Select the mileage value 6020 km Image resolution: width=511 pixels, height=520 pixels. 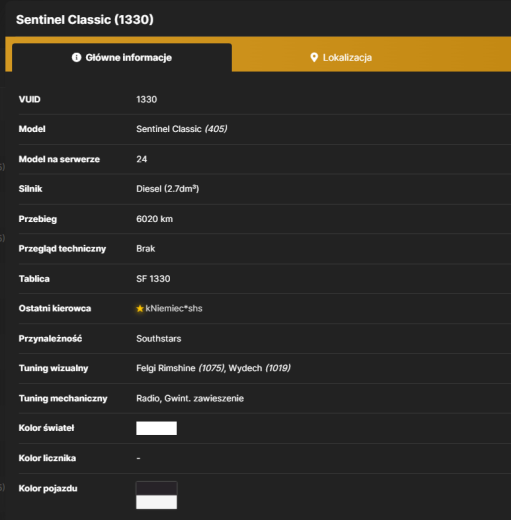(x=154, y=219)
